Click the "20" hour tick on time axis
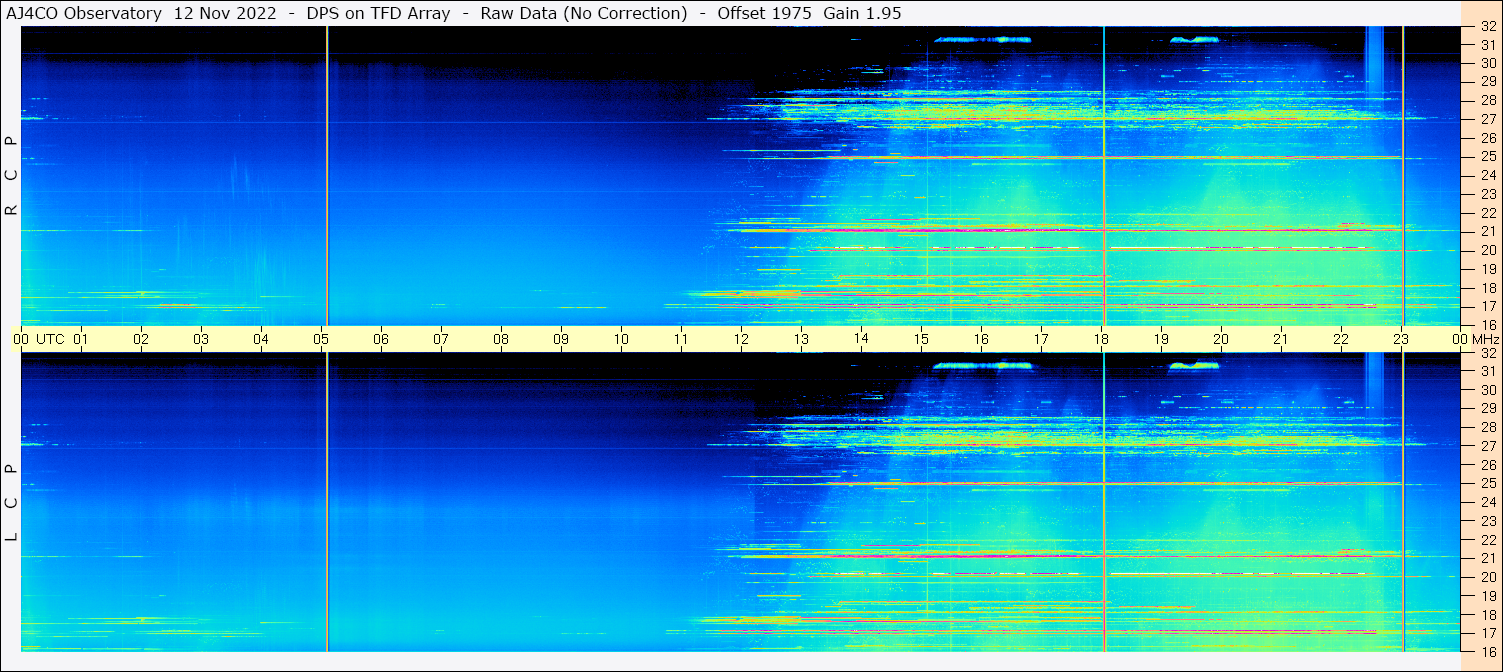The width and height of the screenshot is (1503, 672). tap(1221, 339)
